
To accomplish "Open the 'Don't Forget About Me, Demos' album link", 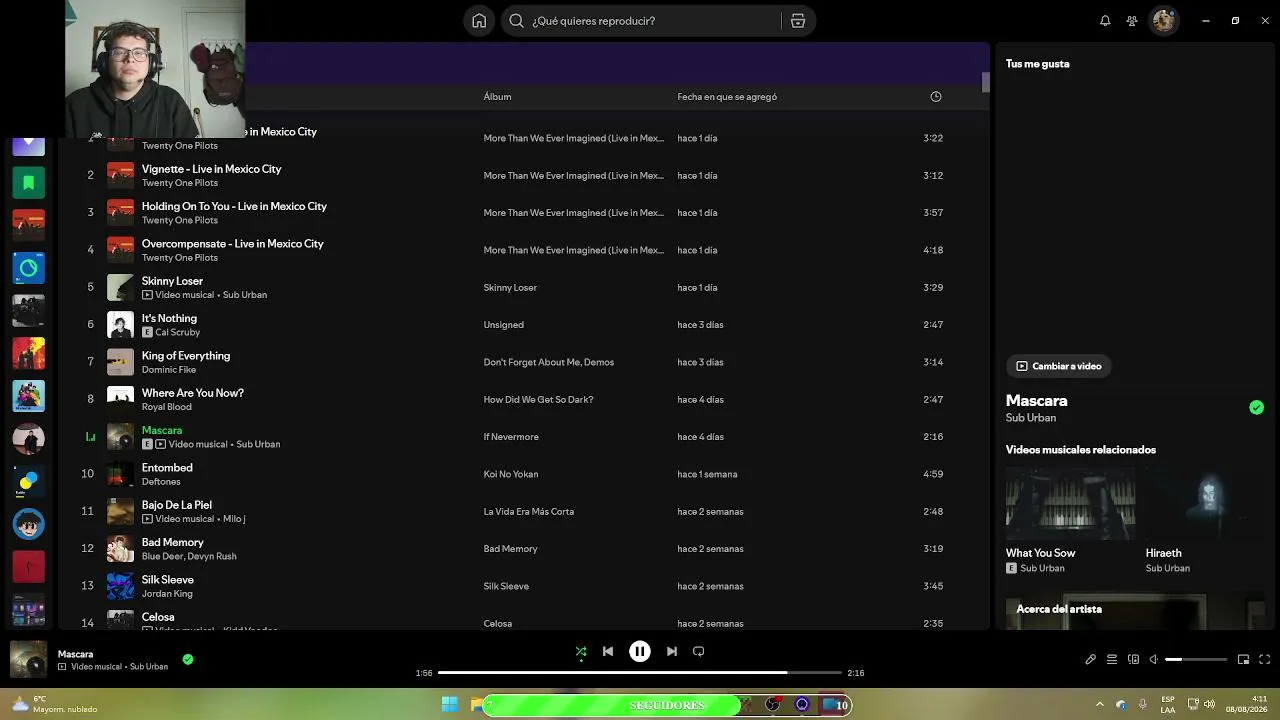I will 549,362.
